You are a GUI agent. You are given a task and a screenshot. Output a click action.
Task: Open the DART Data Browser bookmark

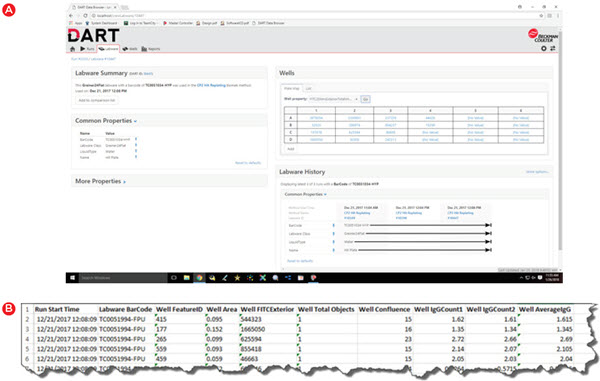tap(268, 23)
